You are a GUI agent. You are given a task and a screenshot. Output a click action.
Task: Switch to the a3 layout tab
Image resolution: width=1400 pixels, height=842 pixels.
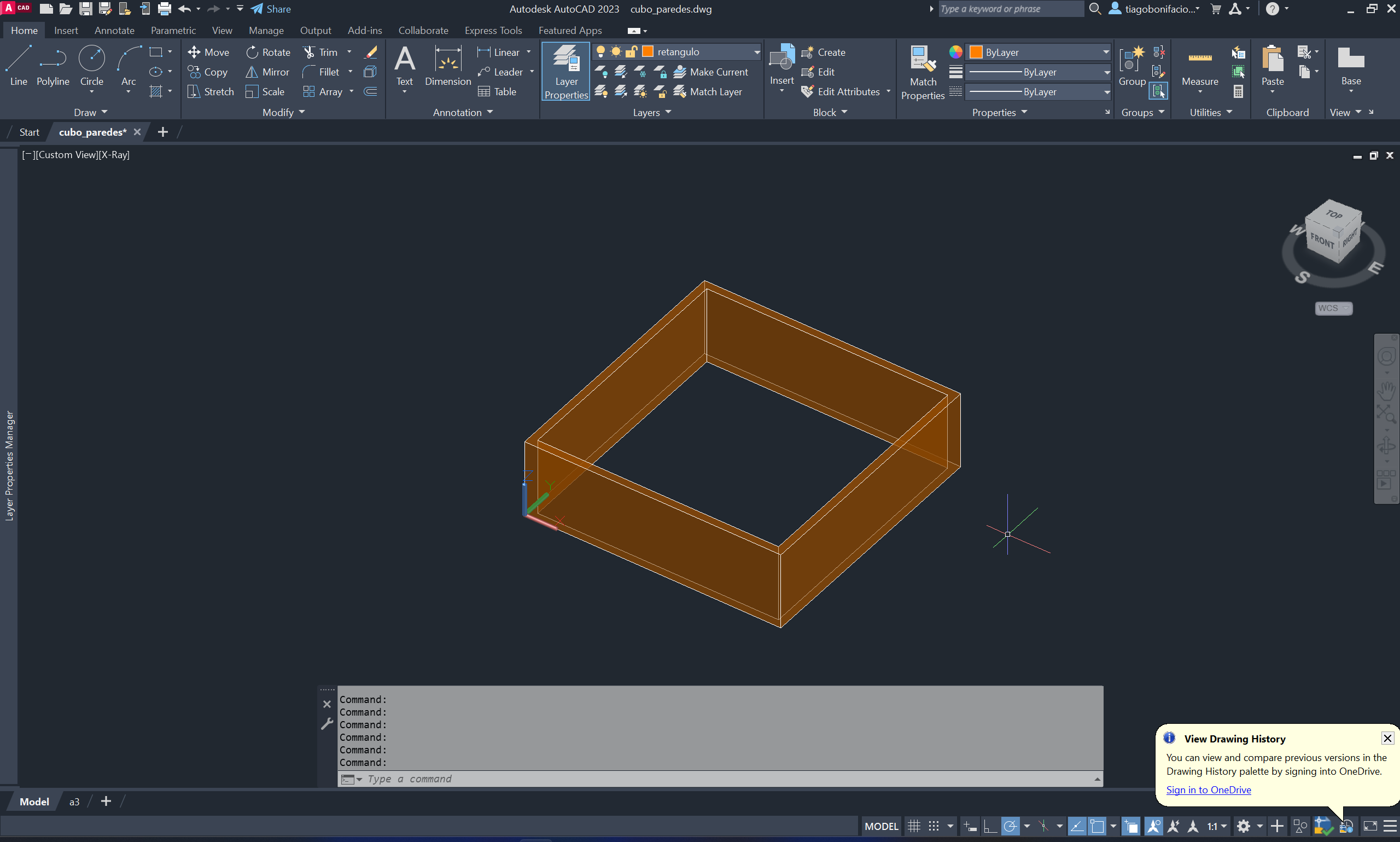tap(74, 802)
